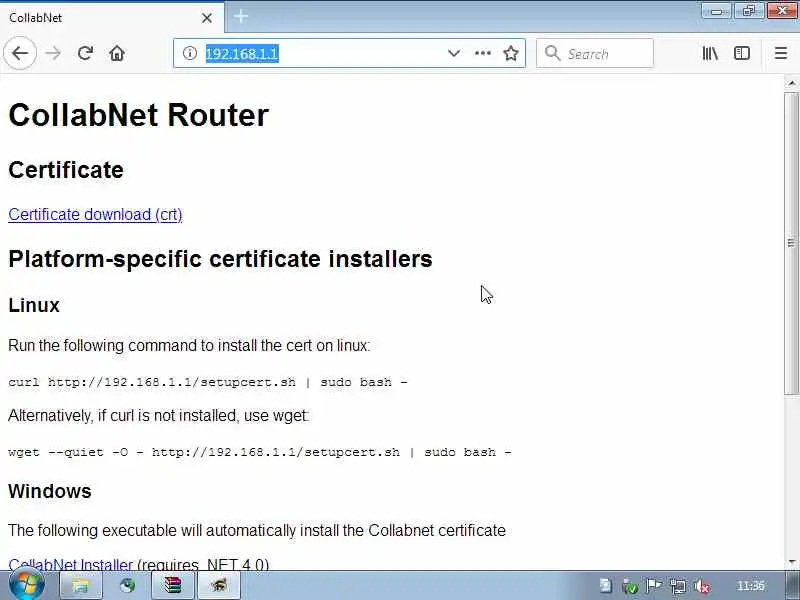Click the 'Run the following command' sentence
The image size is (800, 600).
189,346
